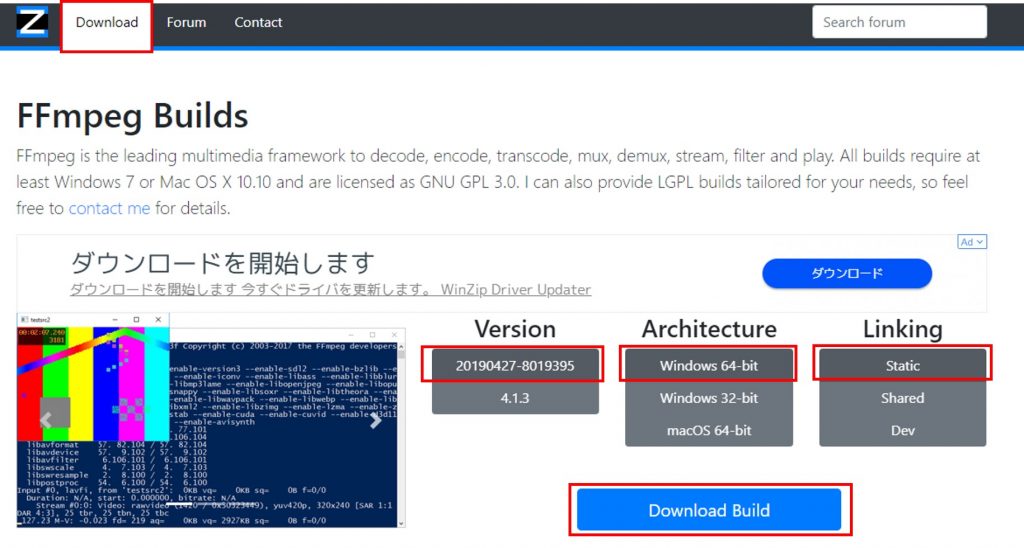The image size is (1024, 548).
Task: Open the Download nav tab
Action: [x=107, y=22]
